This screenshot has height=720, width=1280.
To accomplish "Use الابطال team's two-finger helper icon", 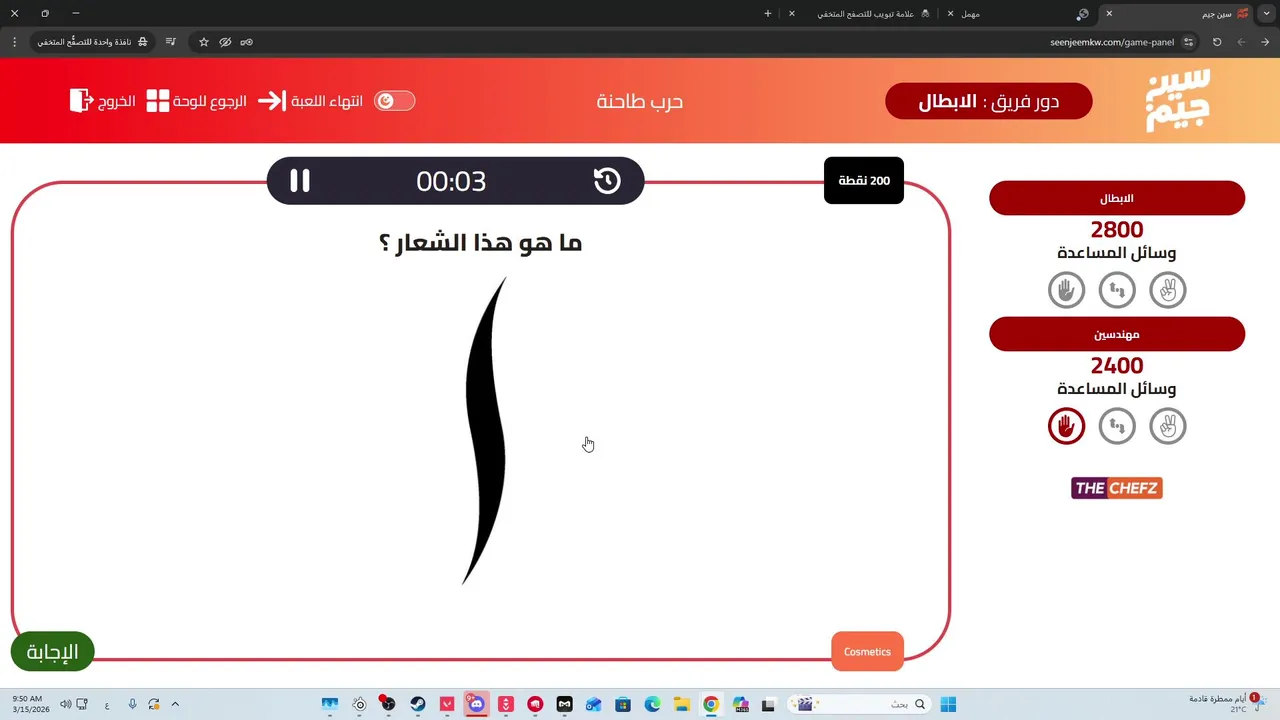I will (x=1167, y=290).
